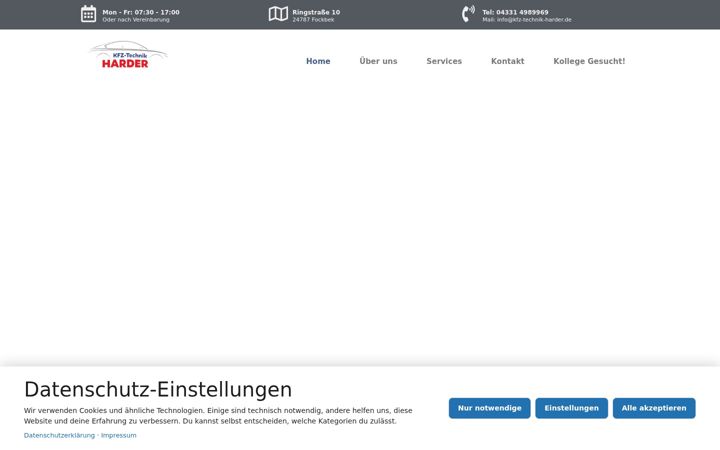The height and width of the screenshot is (450, 720).
Task: Accept only necessary cookies with Nur notwendige
Action: (x=489, y=408)
